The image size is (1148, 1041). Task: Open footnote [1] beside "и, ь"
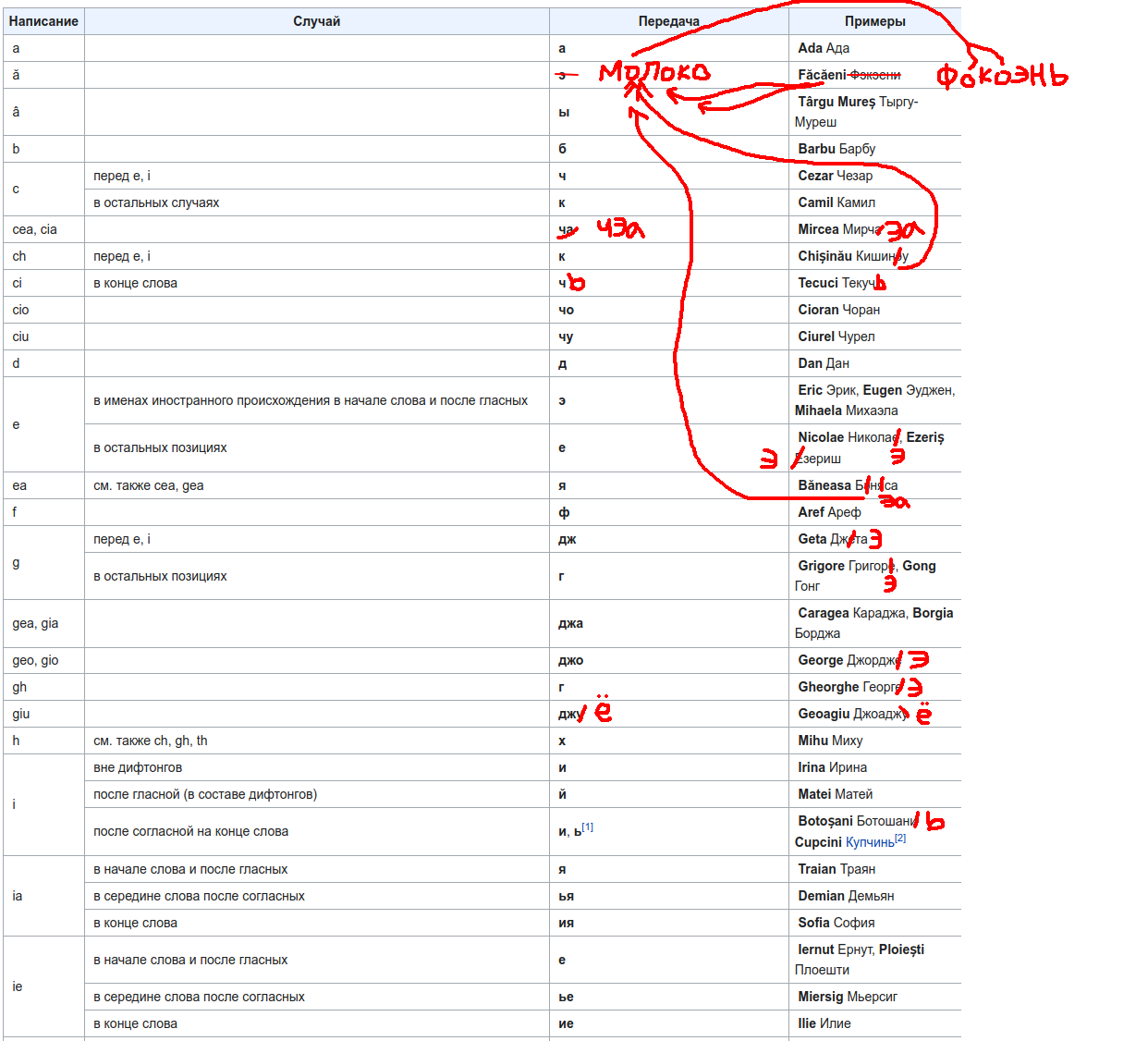pyautogui.click(x=588, y=827)
